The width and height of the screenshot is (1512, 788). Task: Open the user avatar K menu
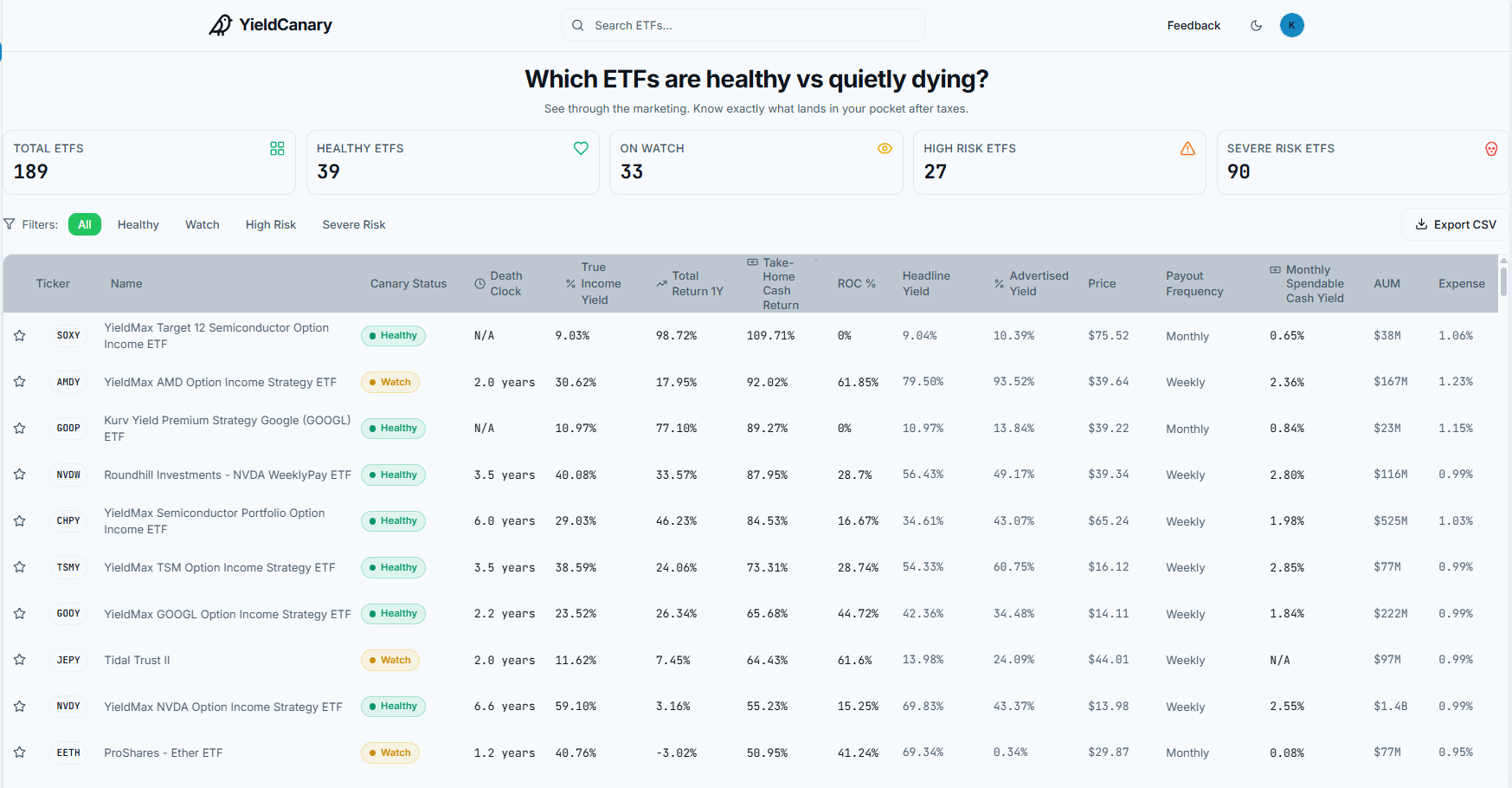1291,25
